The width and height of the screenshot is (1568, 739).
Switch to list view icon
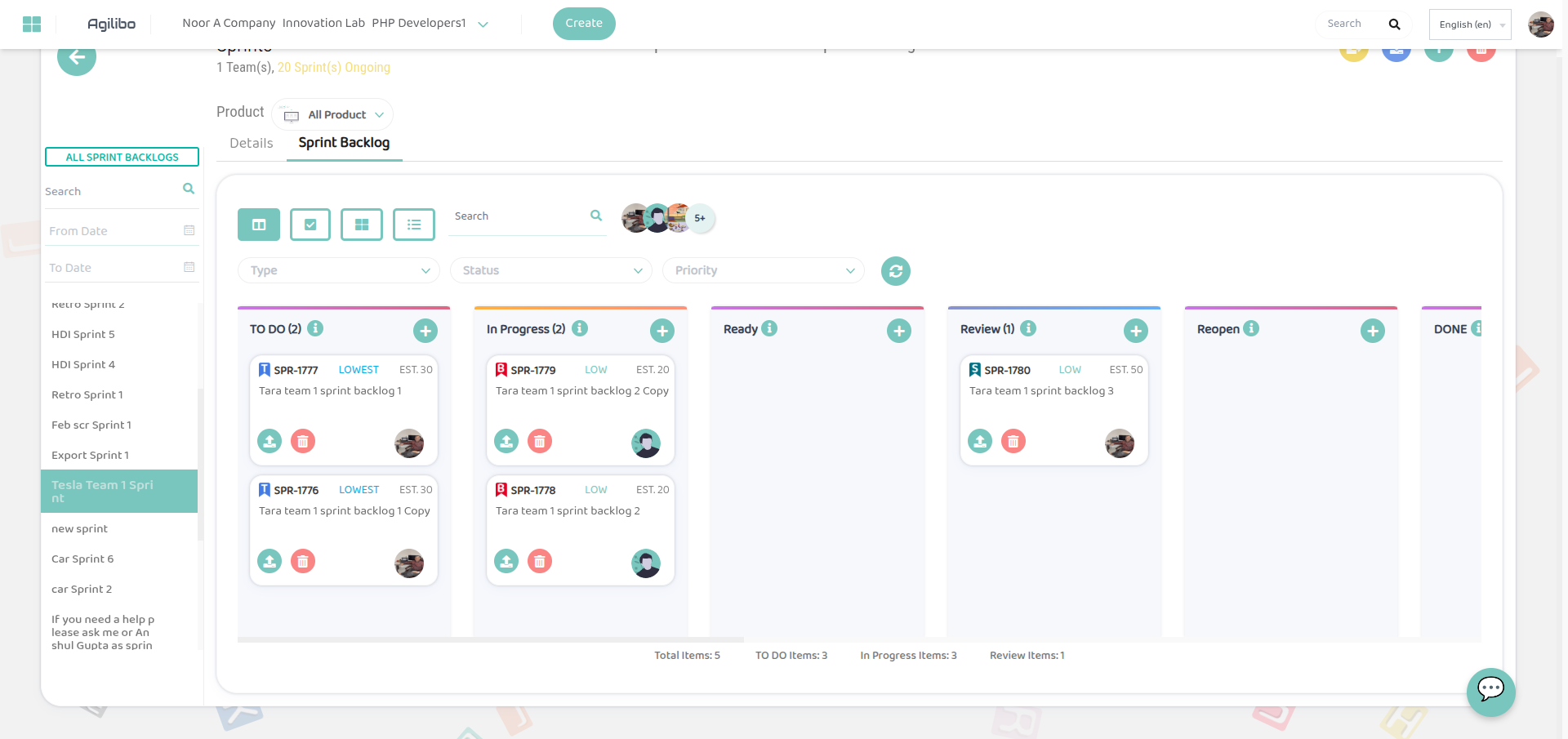point(414,225)
